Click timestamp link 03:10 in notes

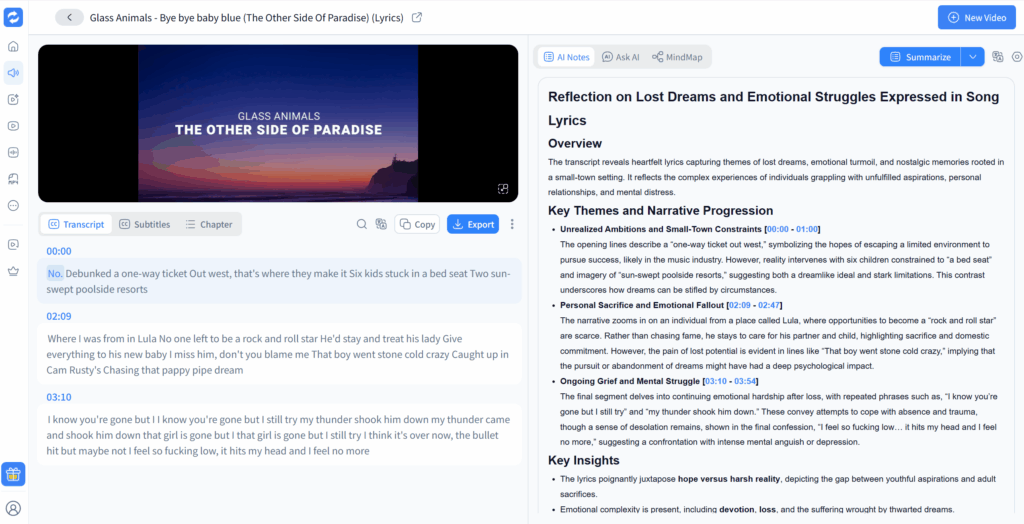716,381
